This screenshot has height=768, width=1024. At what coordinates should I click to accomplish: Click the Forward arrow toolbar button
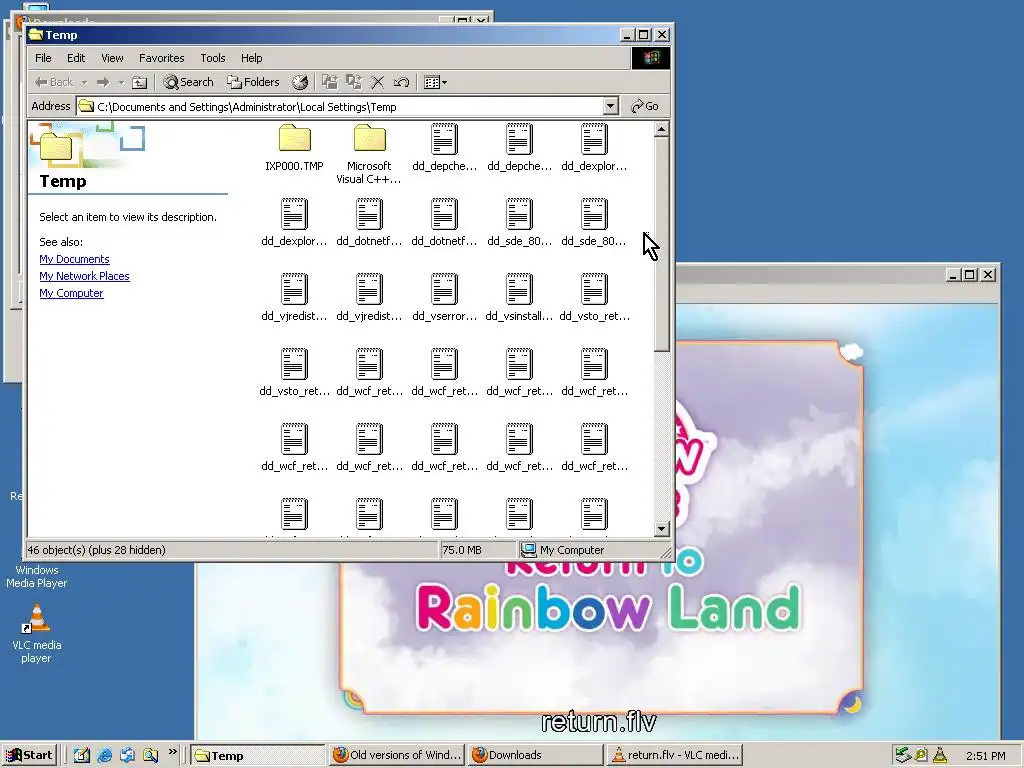(103, 82)
